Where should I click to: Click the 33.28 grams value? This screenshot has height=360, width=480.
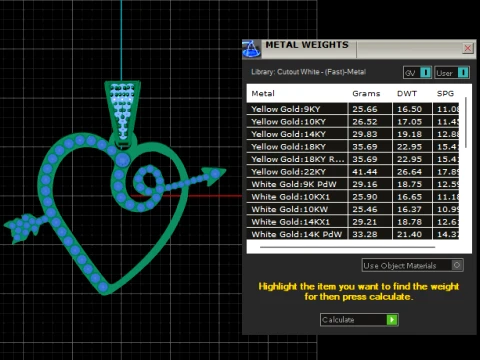point(365,234)
